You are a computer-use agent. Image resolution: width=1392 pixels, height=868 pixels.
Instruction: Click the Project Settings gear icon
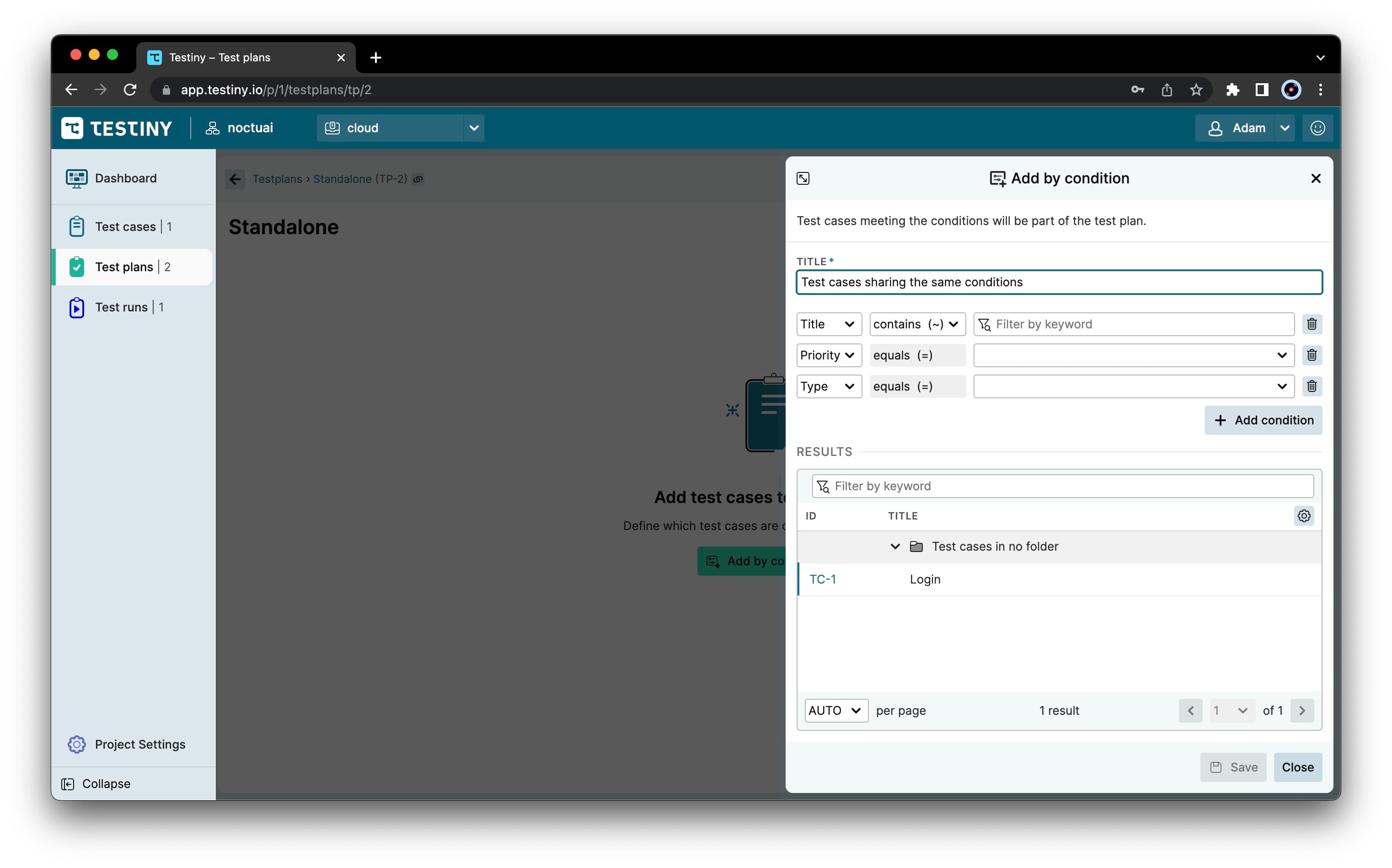point(78,744)
